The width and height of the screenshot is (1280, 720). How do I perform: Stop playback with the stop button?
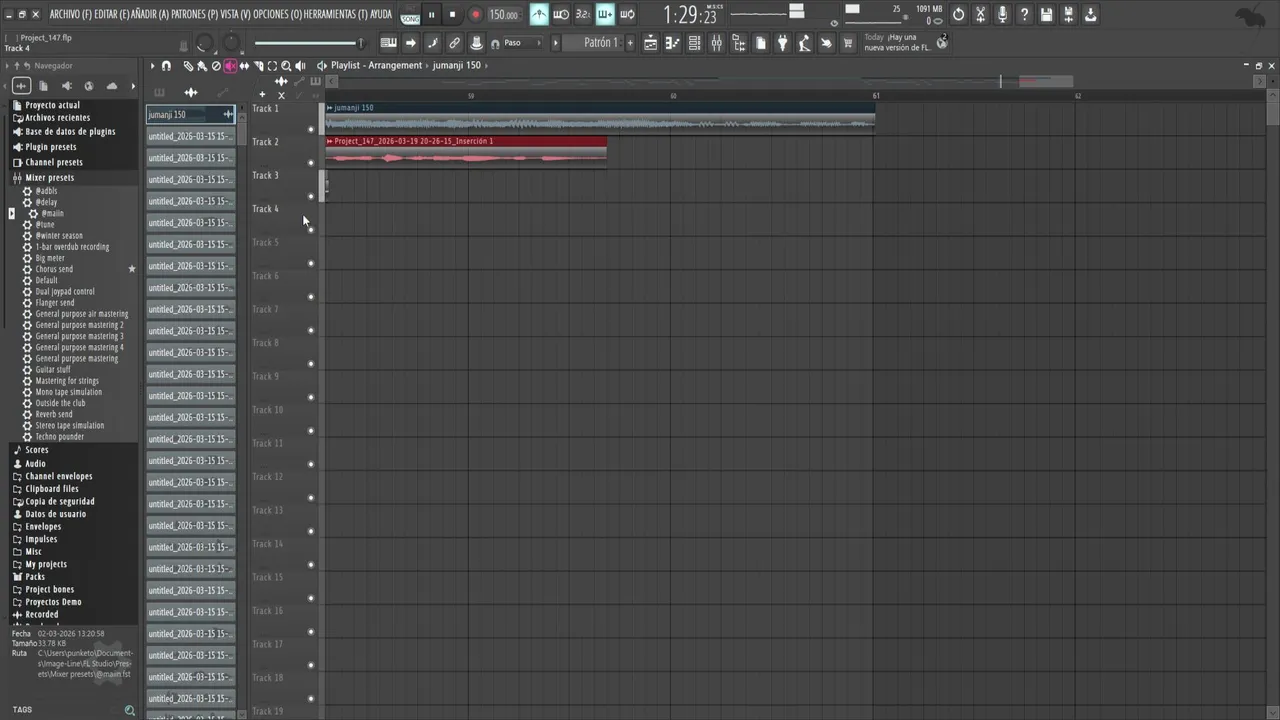click(452, 15)
